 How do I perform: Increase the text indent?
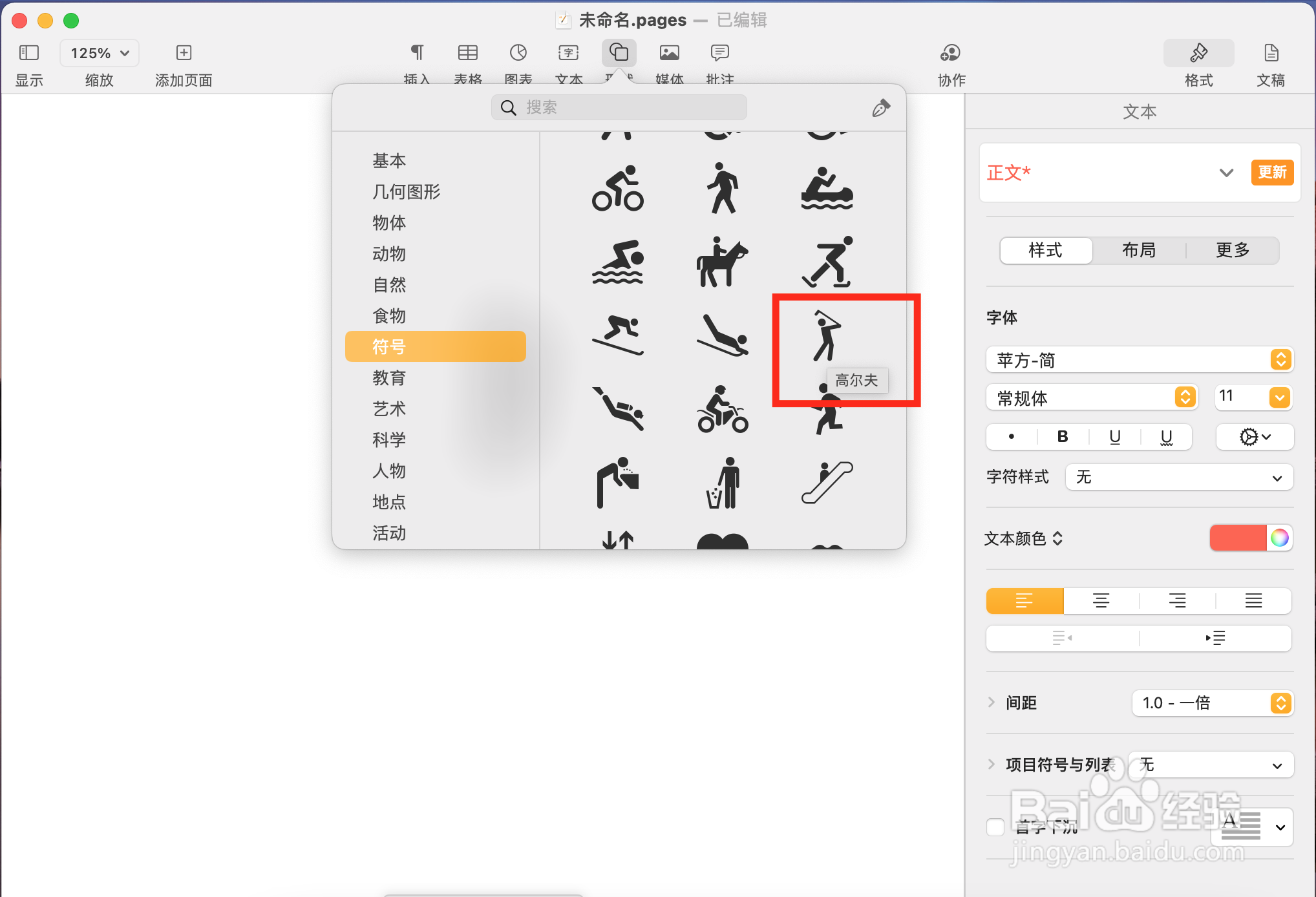tap(1215, 638)
